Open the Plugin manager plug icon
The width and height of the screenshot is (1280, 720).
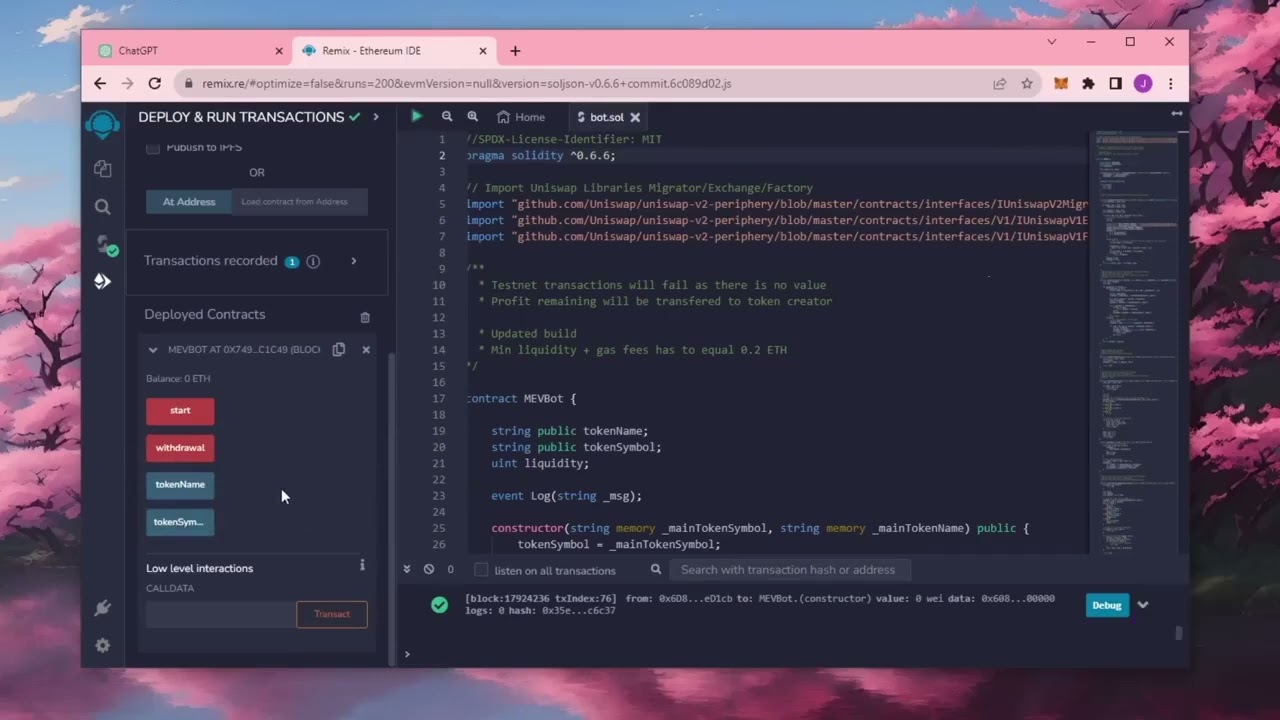[x=102, y=608]
